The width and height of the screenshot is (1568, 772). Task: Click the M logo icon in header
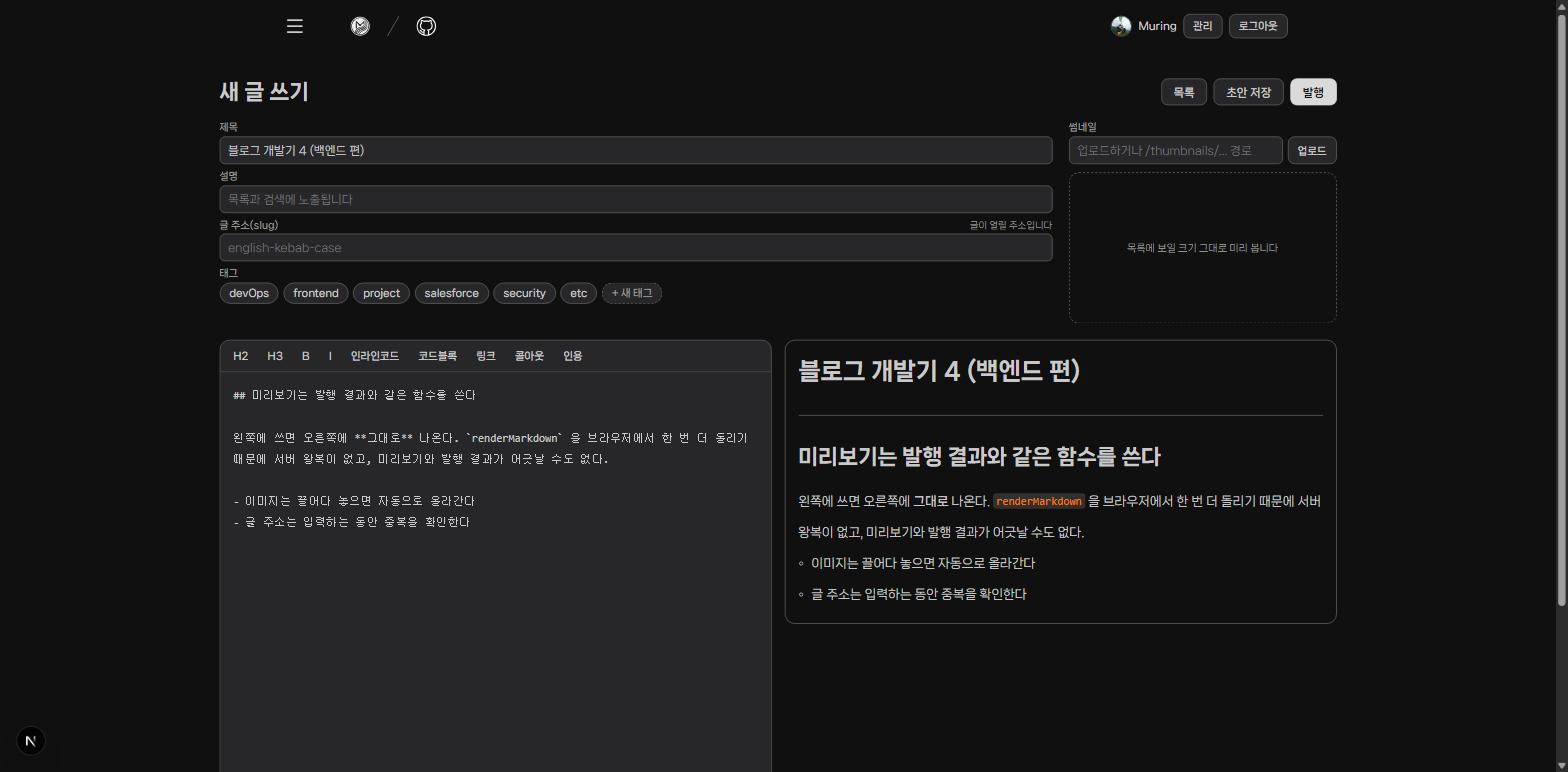click(x=360, y=26)
